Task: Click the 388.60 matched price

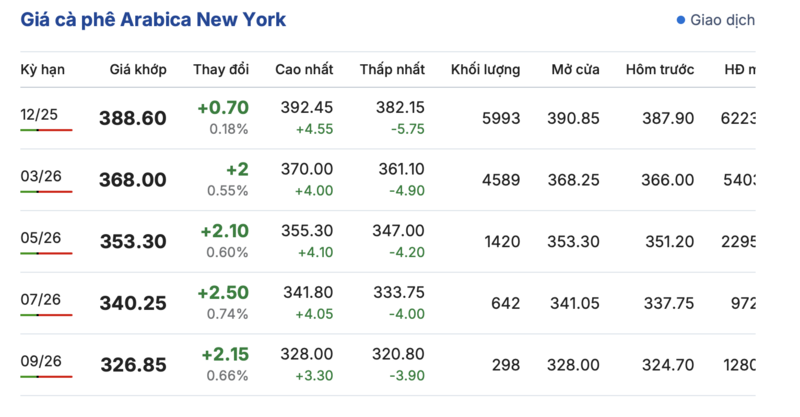Action: [x=133, y=118]
